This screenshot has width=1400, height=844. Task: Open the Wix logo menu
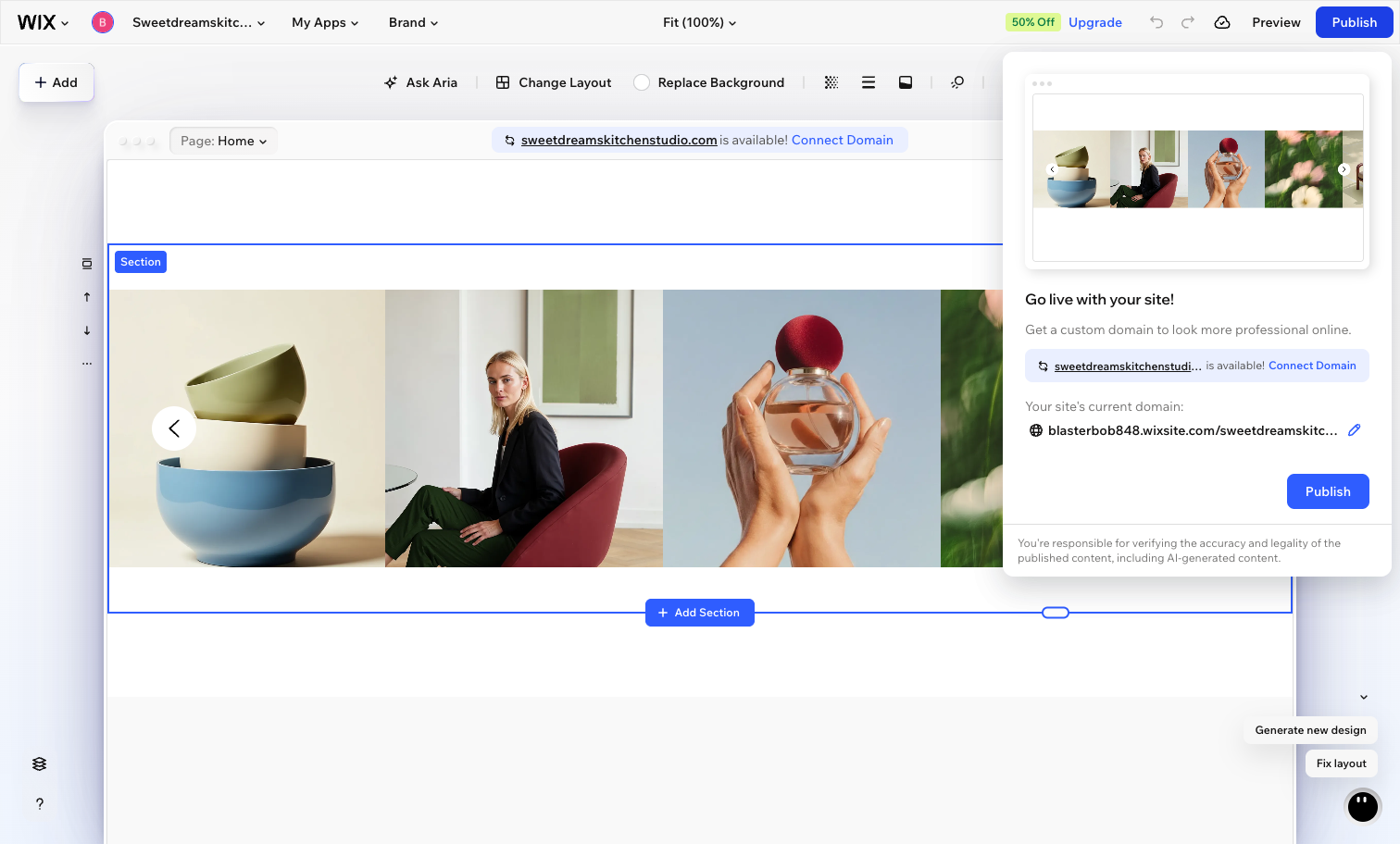coord(43,22)
